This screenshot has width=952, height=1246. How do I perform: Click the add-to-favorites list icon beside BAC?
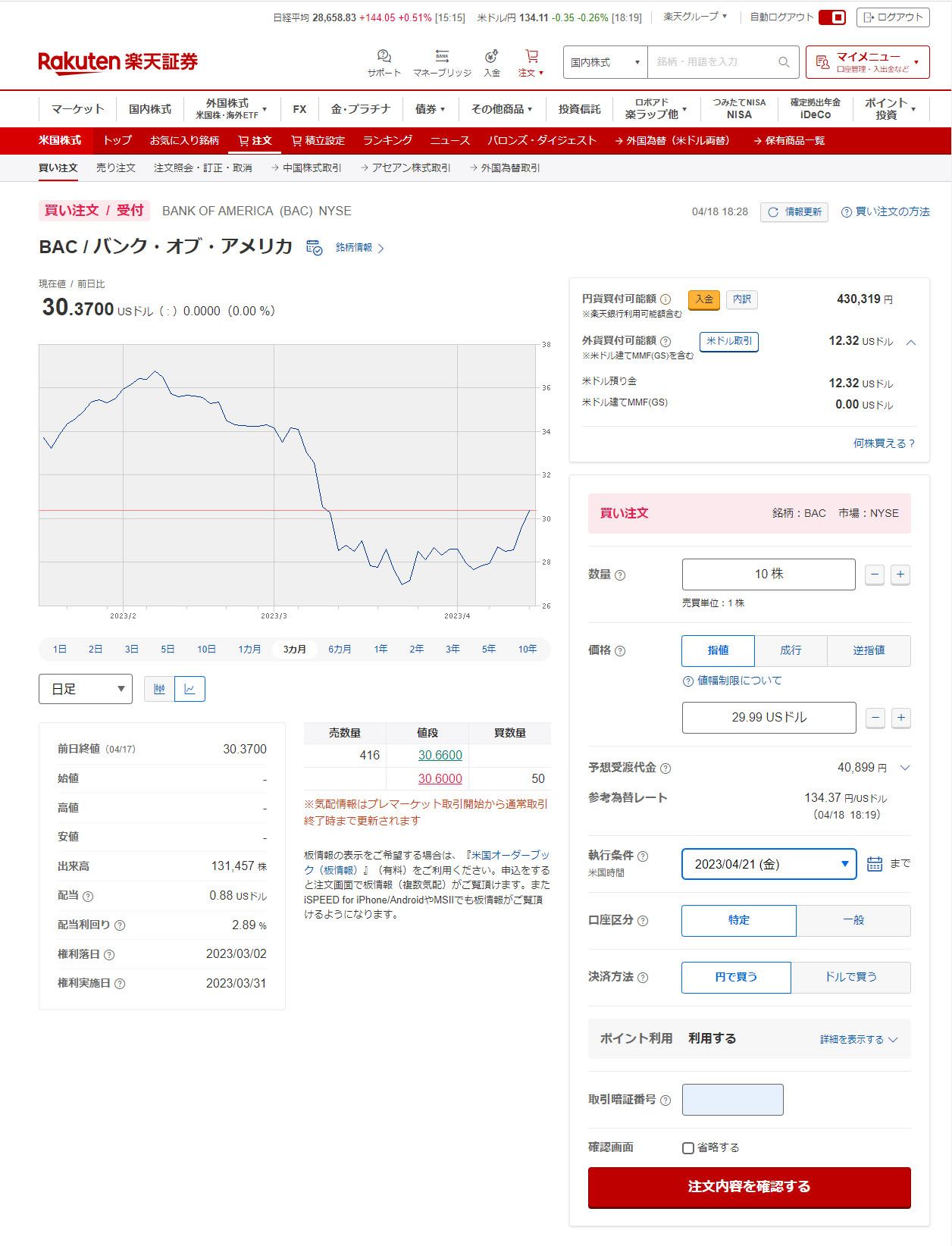tap(314, 248)
